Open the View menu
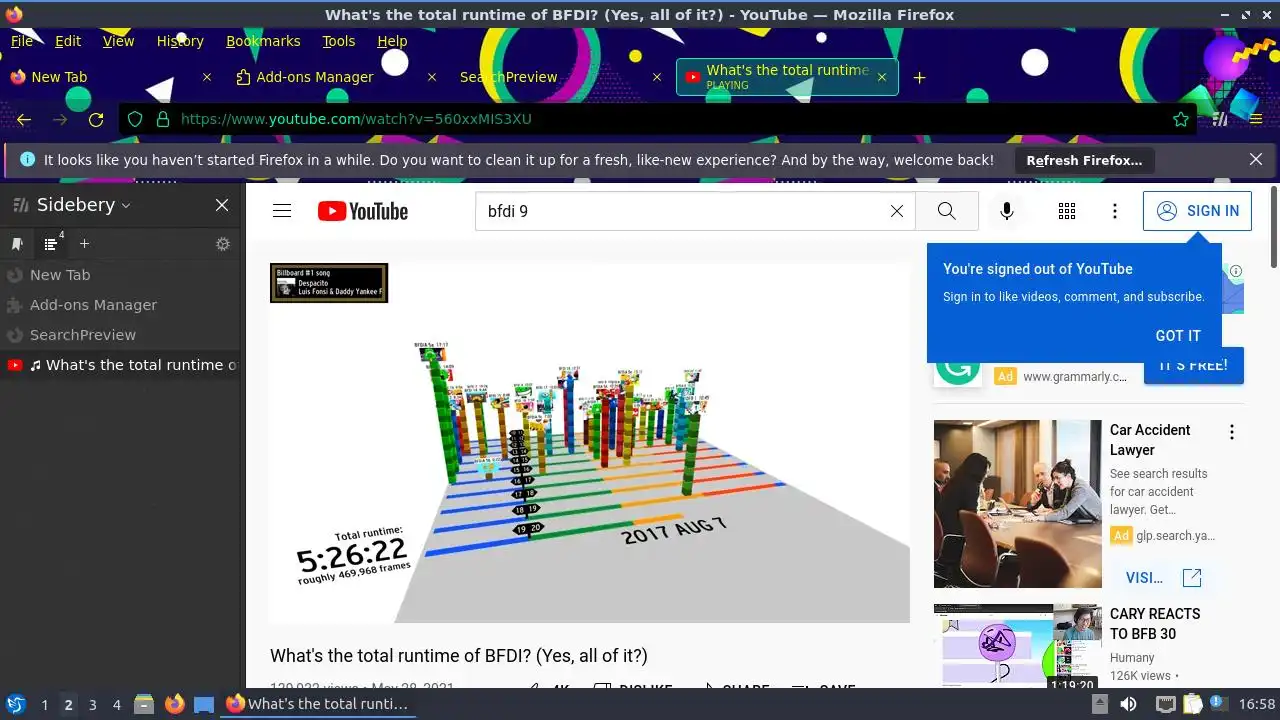This screenshot has height=720, width=1280. point(118,41)
